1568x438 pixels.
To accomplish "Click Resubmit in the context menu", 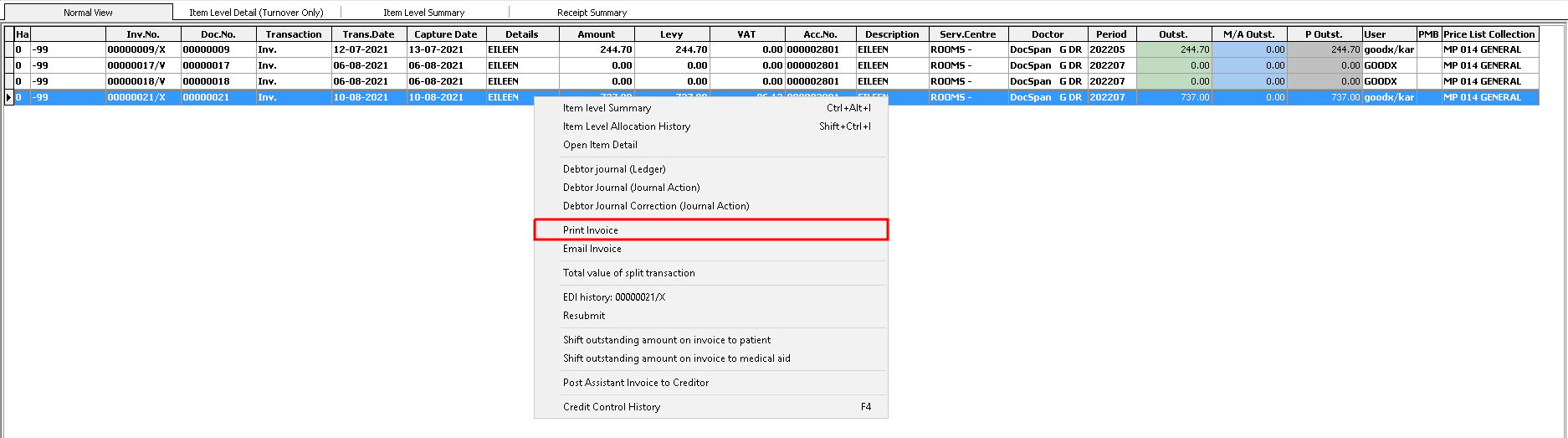I will tap(584, 316).
